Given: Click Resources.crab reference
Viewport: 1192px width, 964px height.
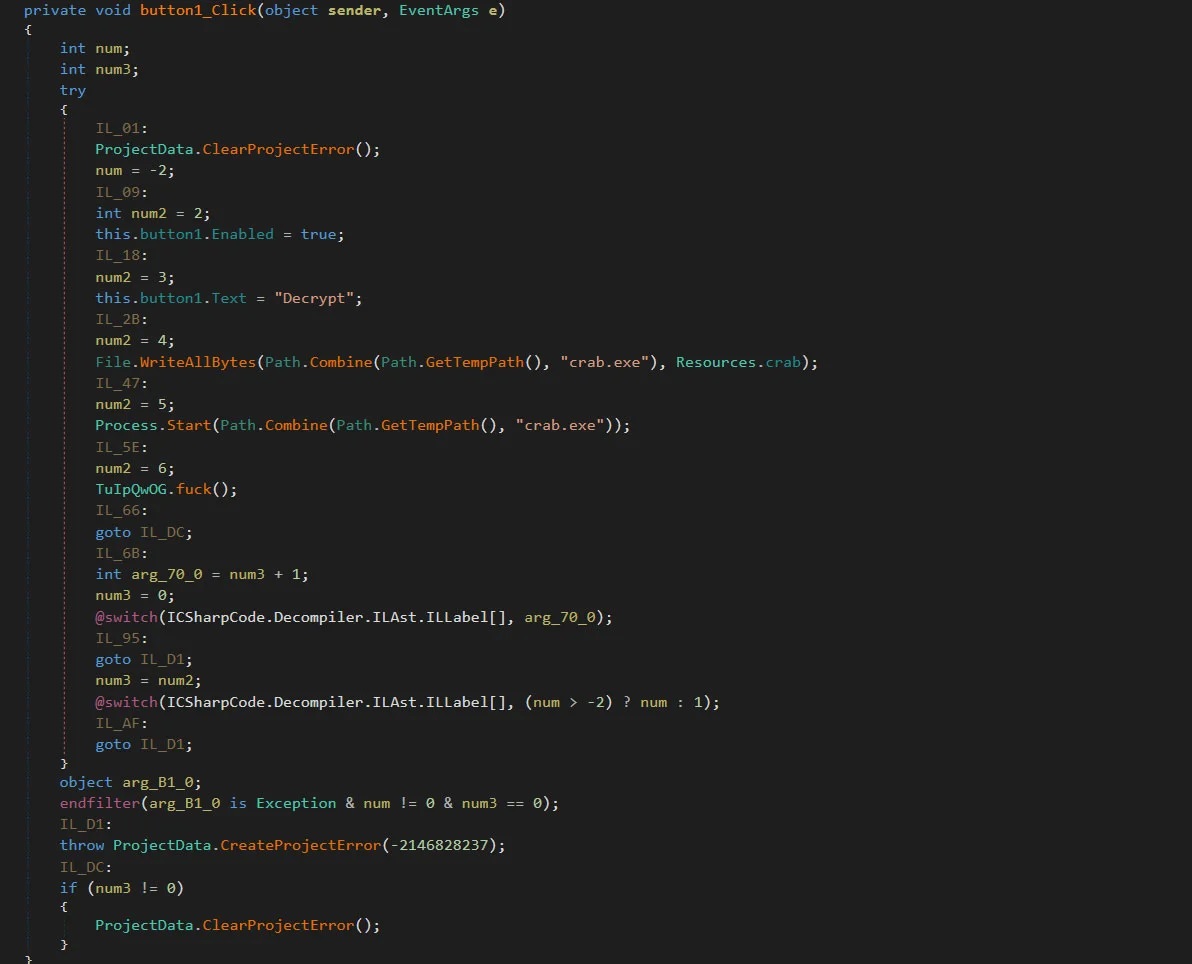Looking at the screenshot, I should (738, 362).
